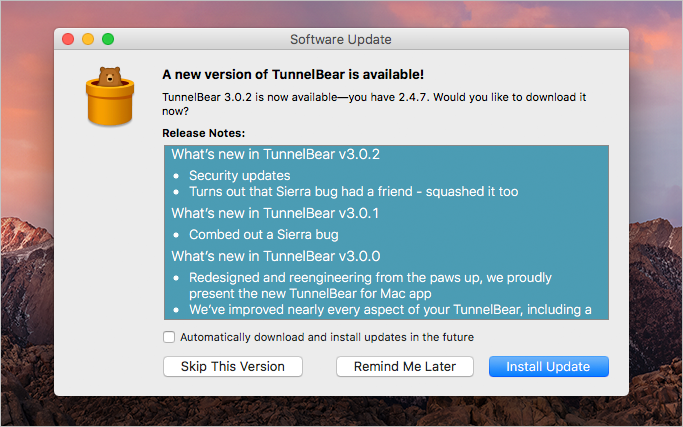The image size is (683, 427).
Task: Click "We've improved nearly every aspect" line
Action: point(390,309)
